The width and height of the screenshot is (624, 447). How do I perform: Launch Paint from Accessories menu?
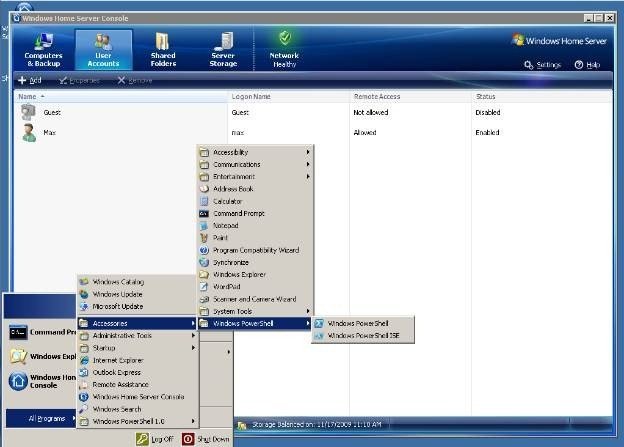click(x=255, y=238)
